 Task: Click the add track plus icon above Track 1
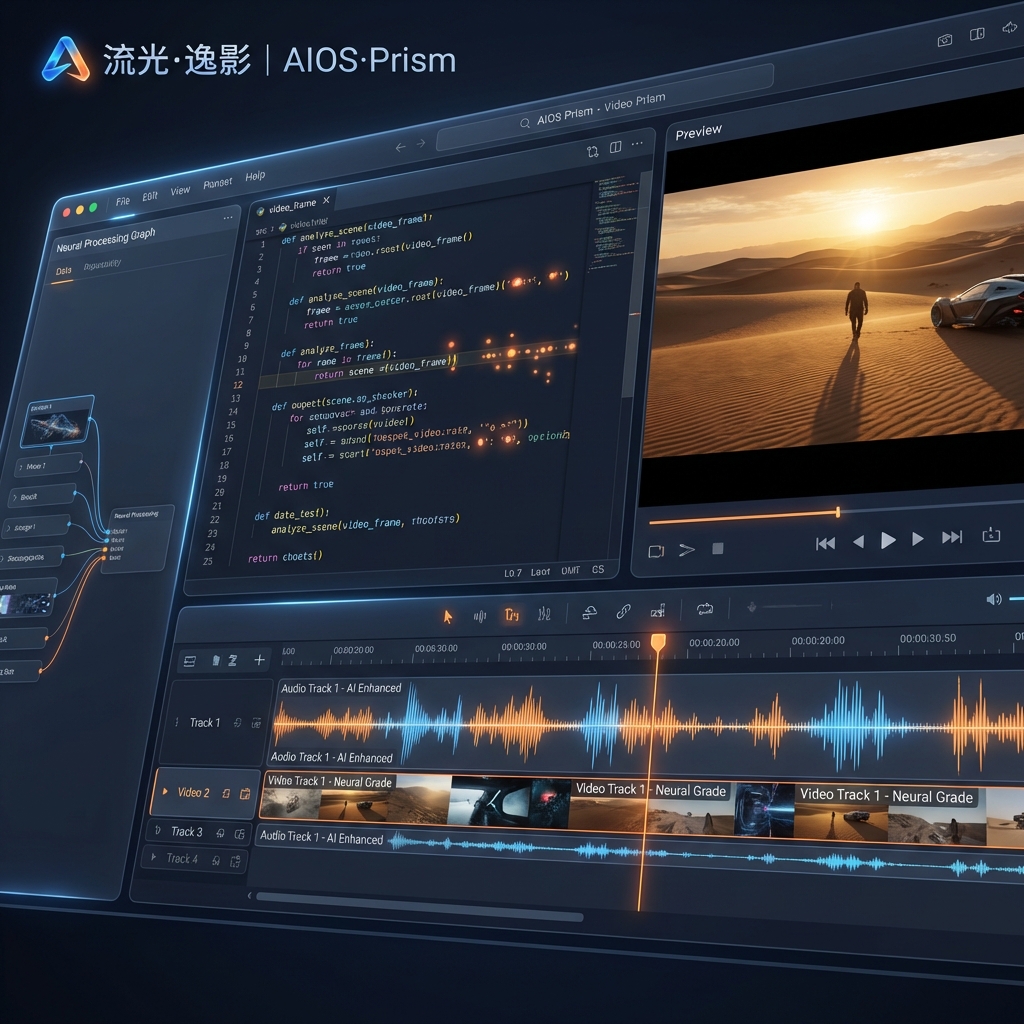point(259,660)
